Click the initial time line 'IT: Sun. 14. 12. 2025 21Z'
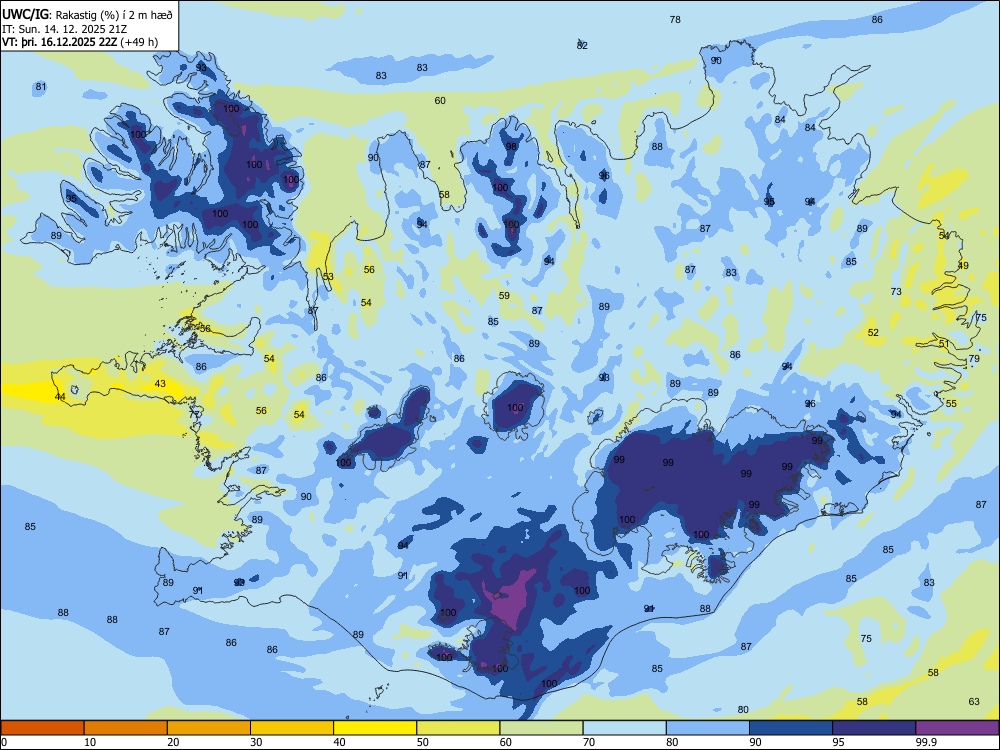 (x=65, y=29)
